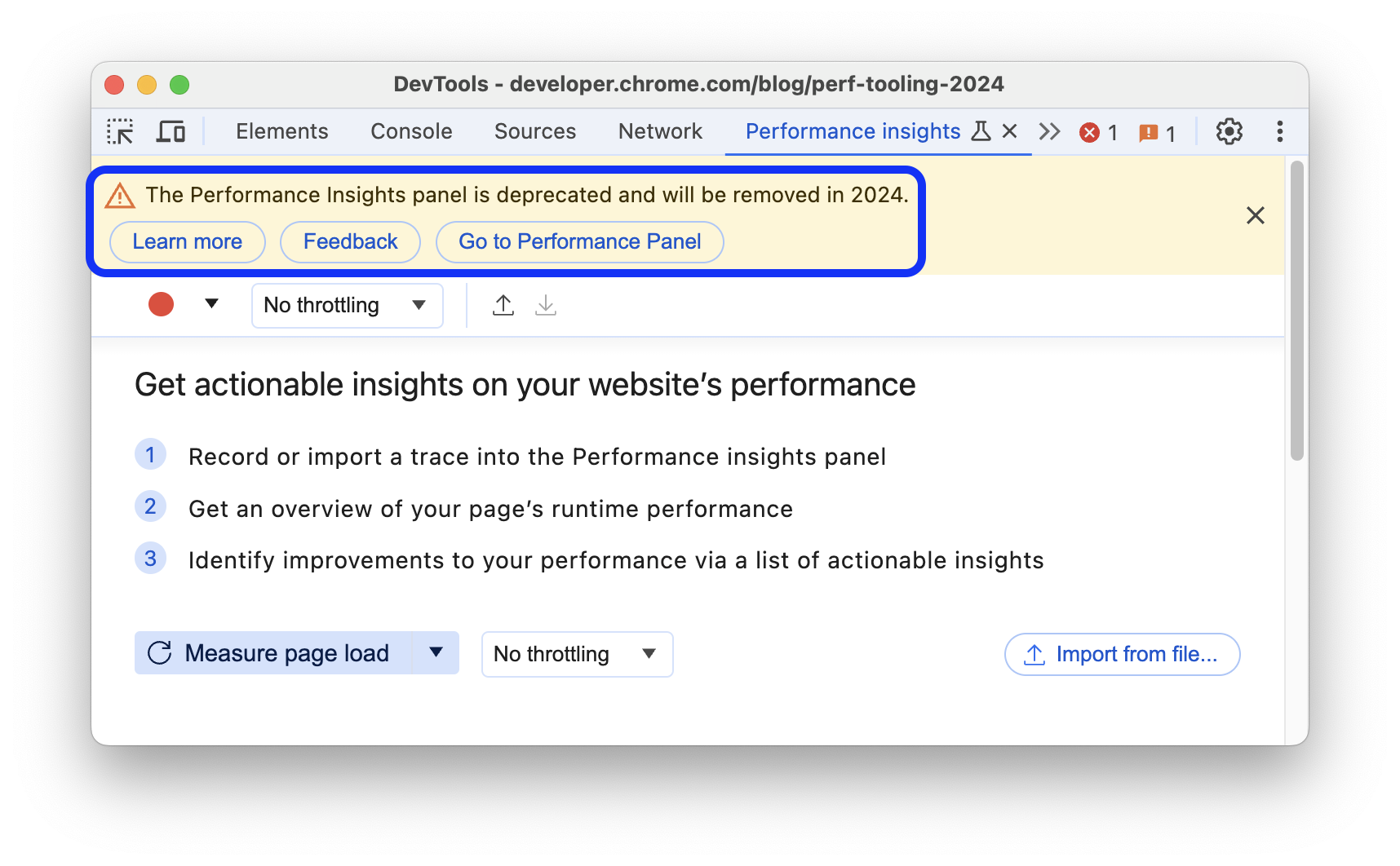
Task: Select the Inspect element tool
Action: click(120, 131)
